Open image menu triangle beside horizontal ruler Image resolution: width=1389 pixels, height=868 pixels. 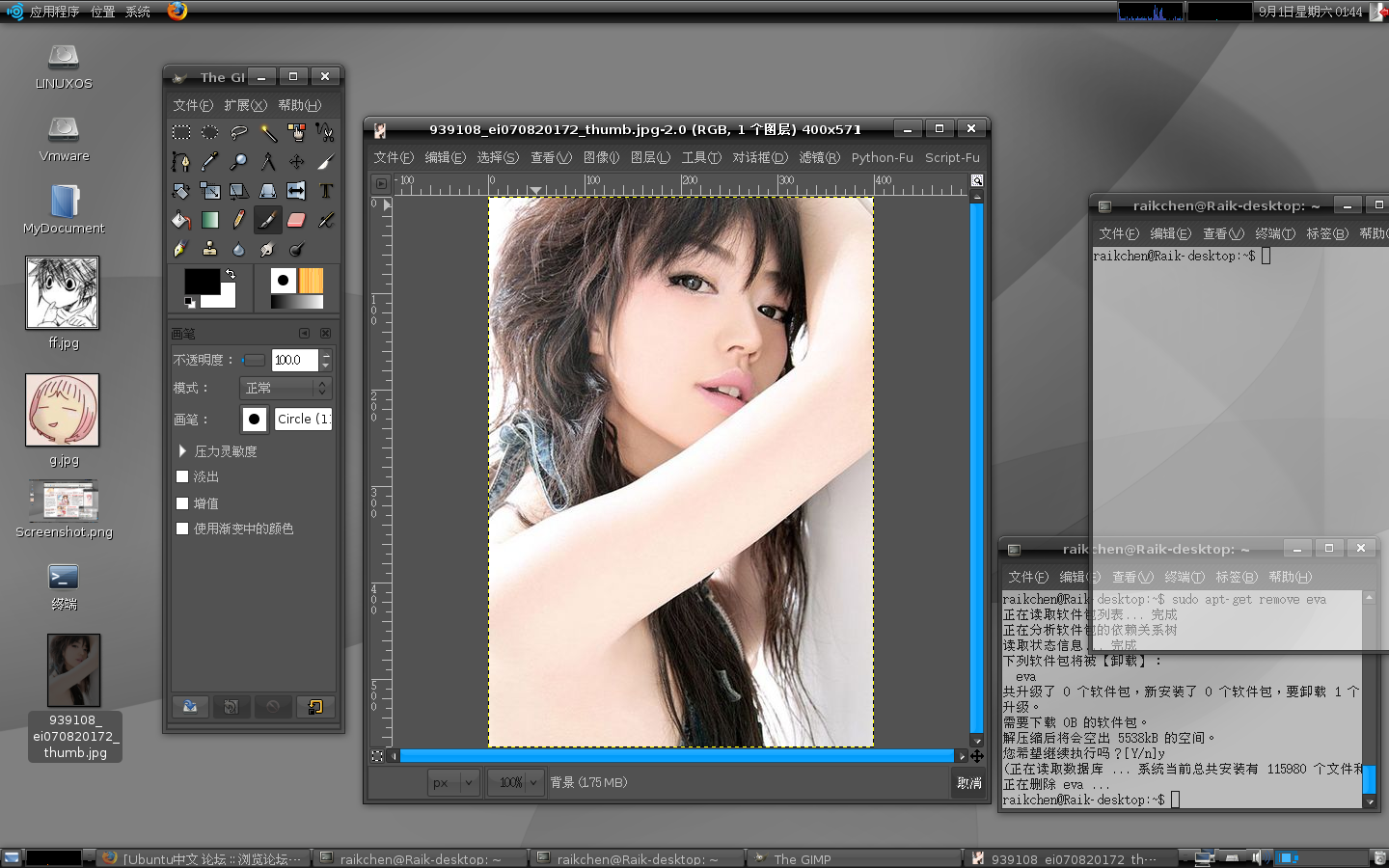click(381, 182)
